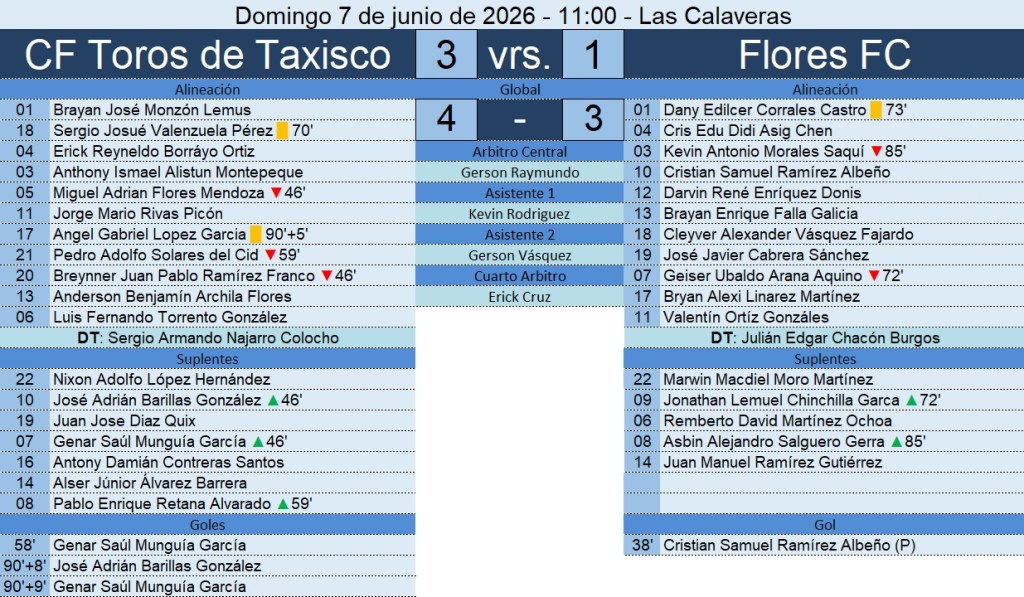Screen dimensions: 1024x597
Task: Click green arrow next to José Adrián Barillas
Action: tap(273, 400)
